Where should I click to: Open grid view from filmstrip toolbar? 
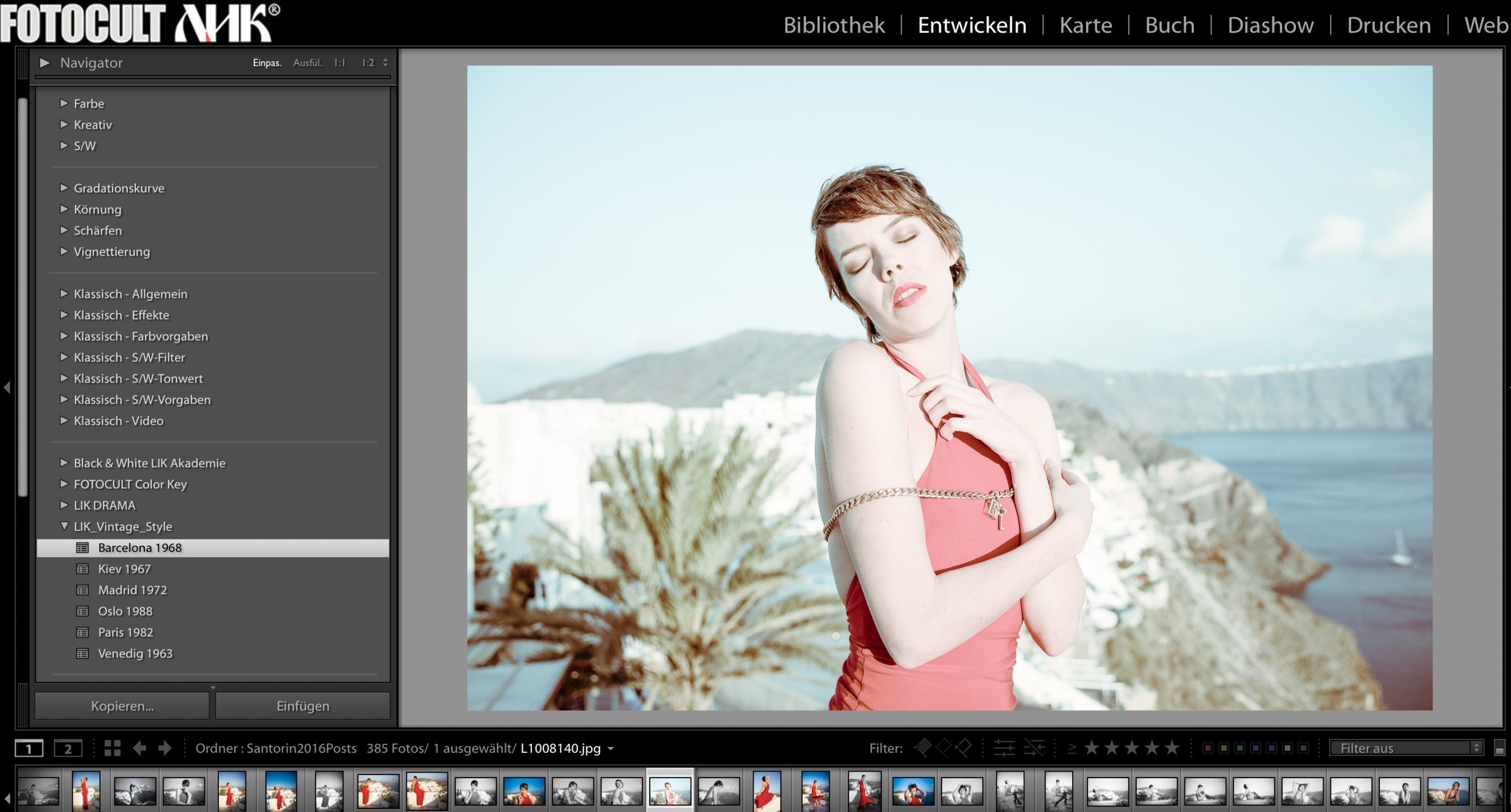[112, 748]
